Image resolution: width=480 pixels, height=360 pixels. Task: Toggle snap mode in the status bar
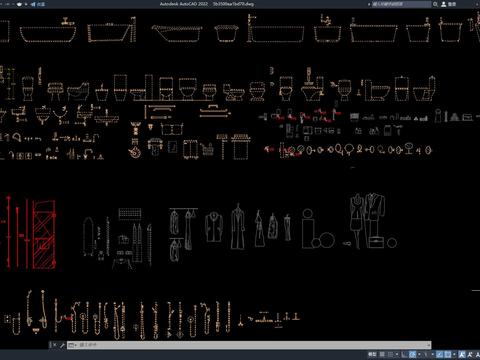(391, 354)
